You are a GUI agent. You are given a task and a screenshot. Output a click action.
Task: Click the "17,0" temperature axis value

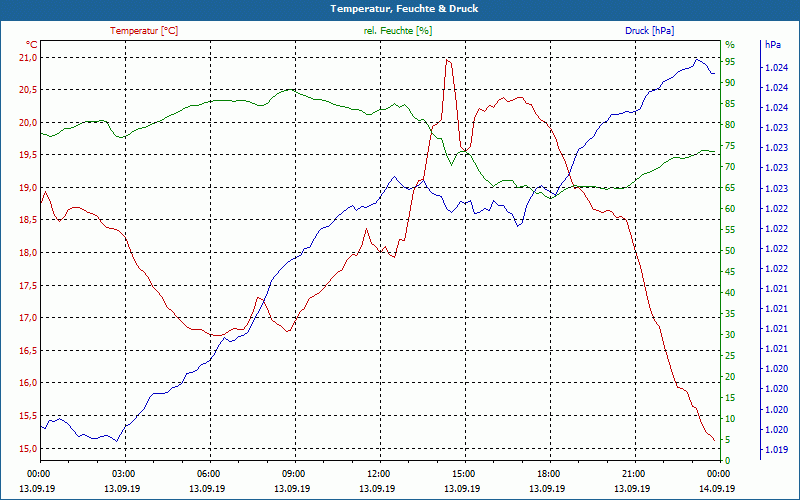pos(29,318)
